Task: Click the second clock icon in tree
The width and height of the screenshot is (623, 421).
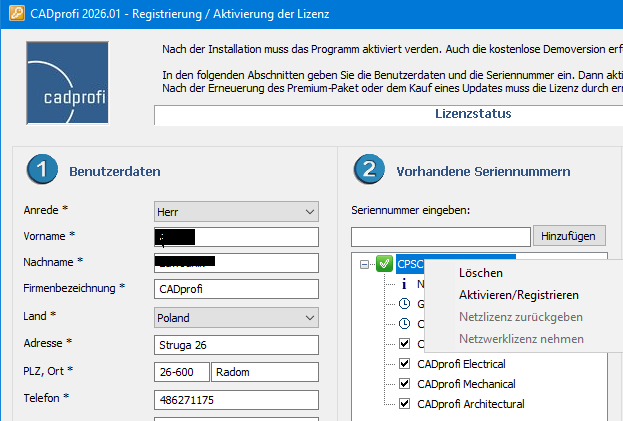Action: (404, 324)
